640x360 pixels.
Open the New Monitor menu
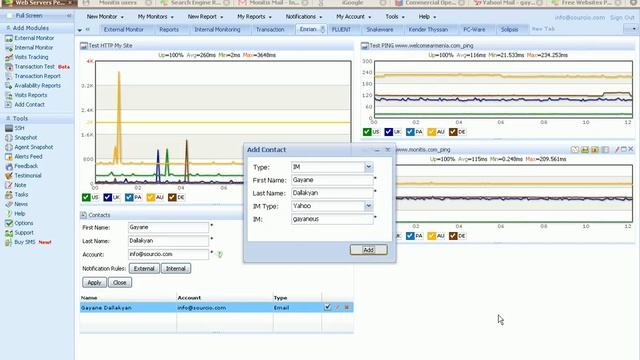click(x=105, y=17)
